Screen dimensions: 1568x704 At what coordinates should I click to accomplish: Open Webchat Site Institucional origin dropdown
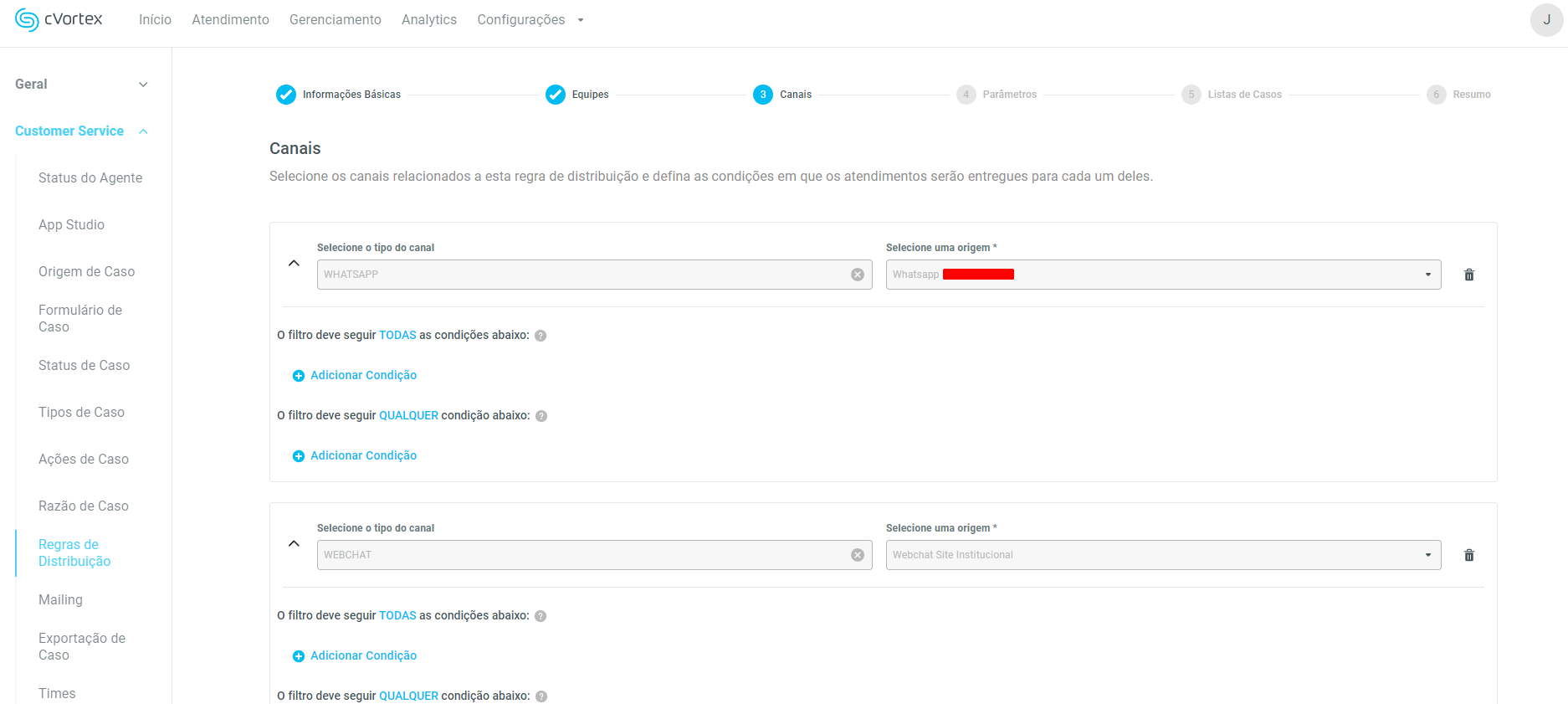1427,555
